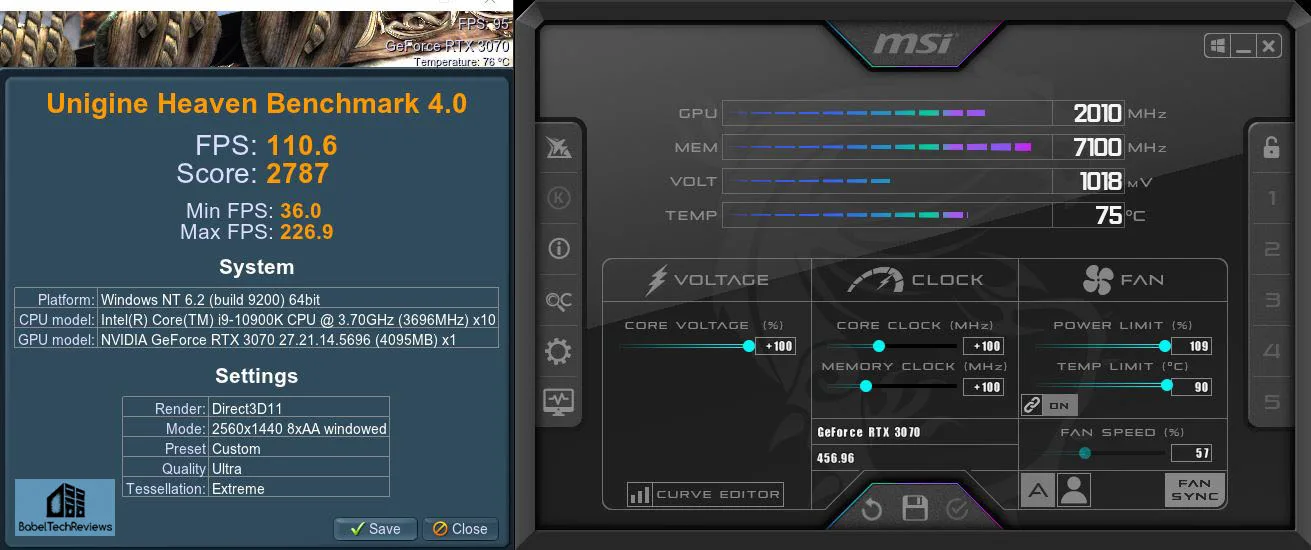Click the CPU model i9-10900K cell
The width and height of the screenshot is (1311, 550).
click(298, 319)
